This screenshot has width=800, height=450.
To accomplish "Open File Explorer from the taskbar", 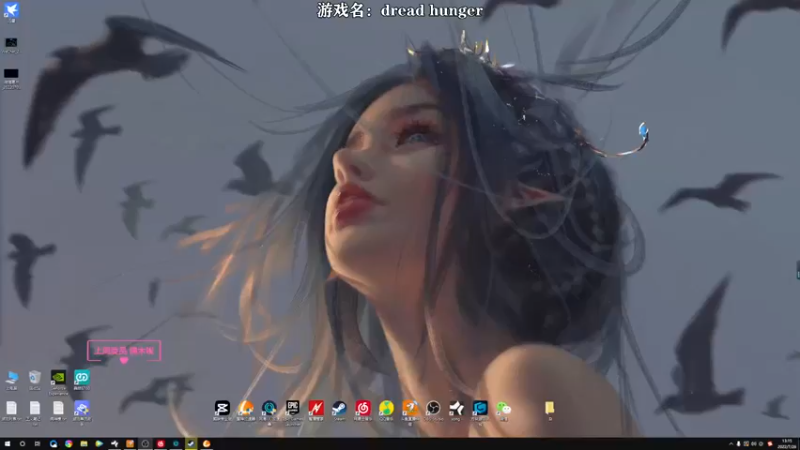I will point(84,444).
